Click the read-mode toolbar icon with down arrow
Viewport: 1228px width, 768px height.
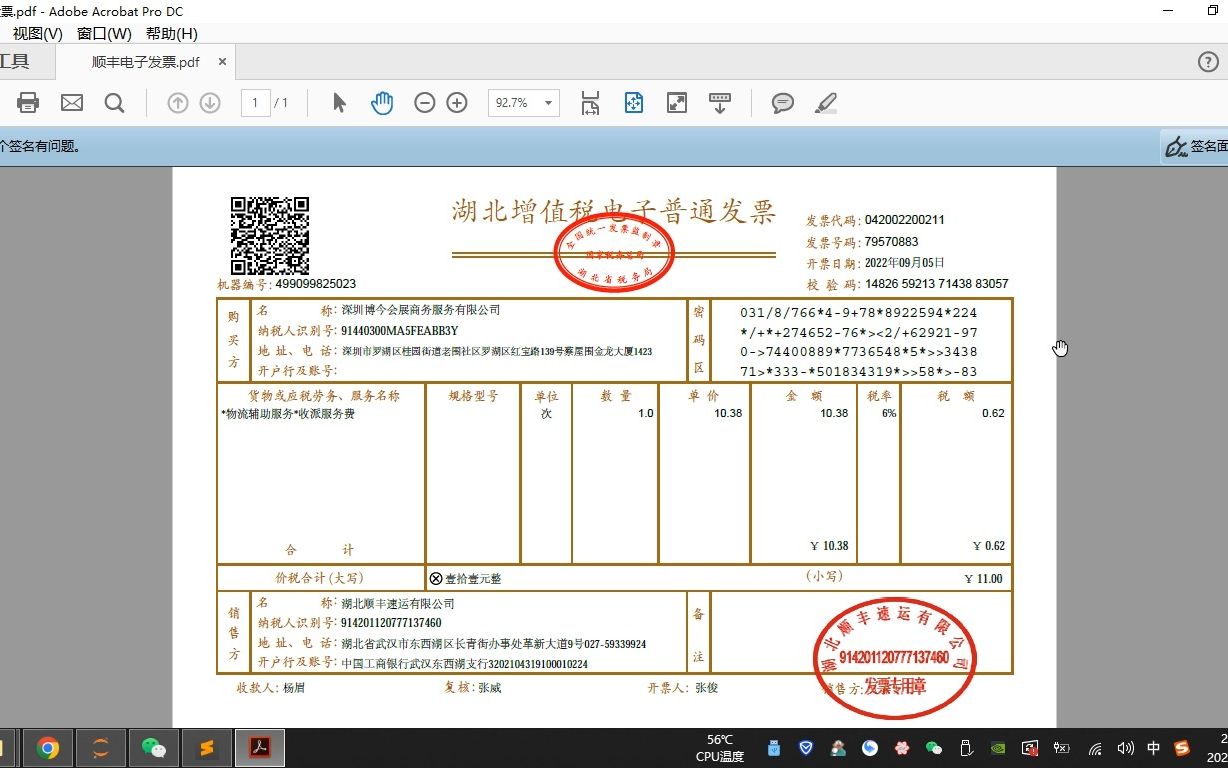tap(720, 102)
